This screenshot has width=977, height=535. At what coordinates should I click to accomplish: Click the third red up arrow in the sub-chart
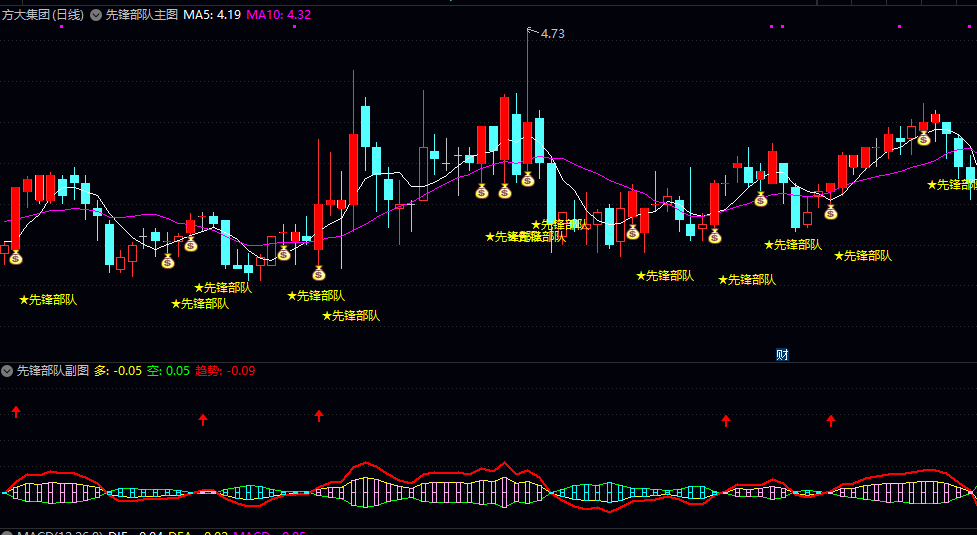click(319, 415)
